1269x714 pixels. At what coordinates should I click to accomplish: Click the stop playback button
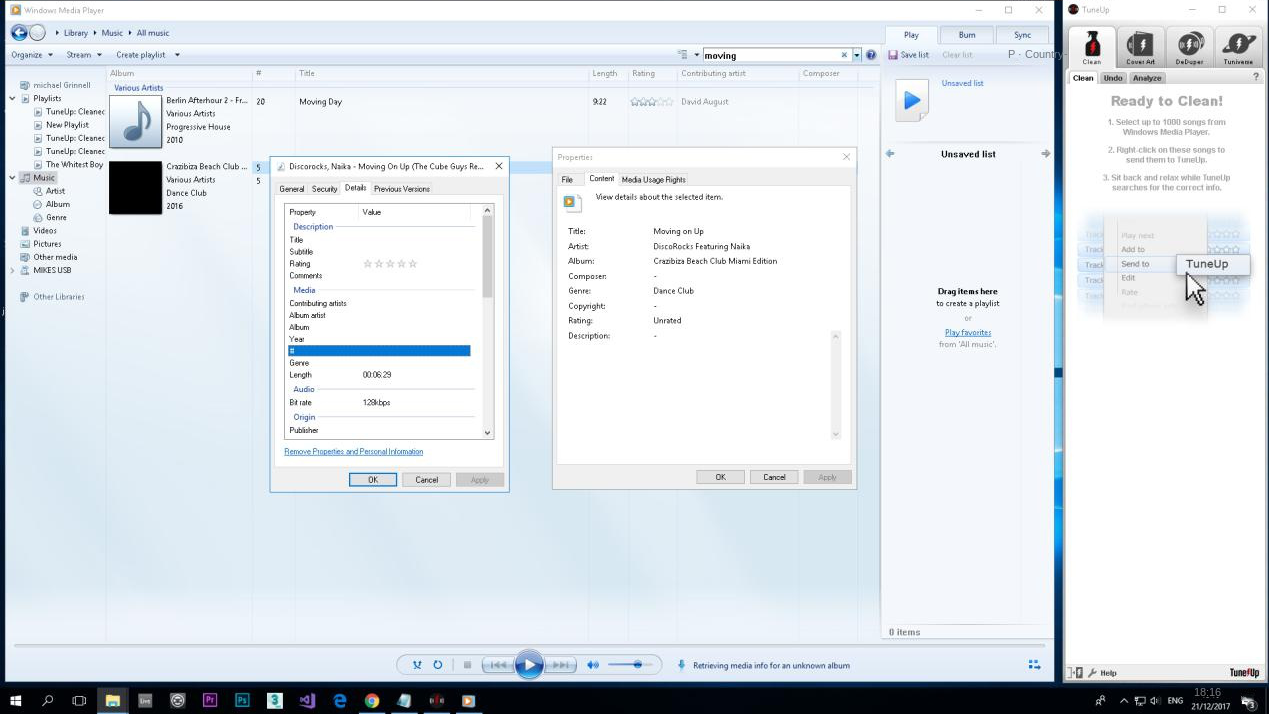467,665
